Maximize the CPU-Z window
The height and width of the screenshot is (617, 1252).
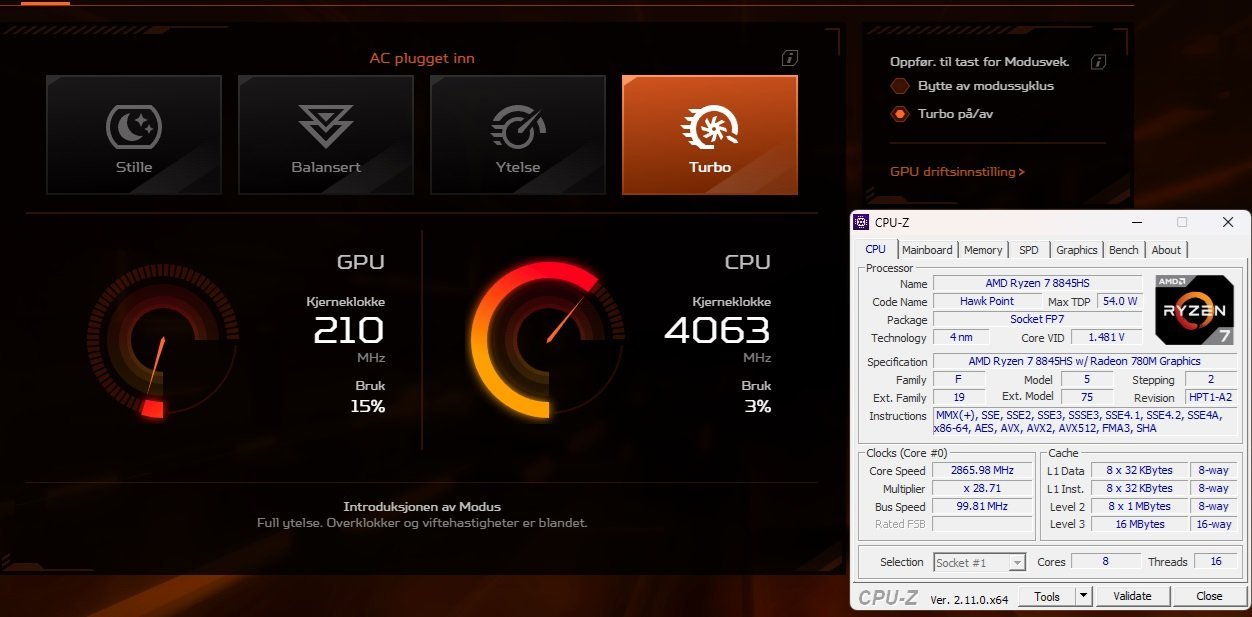pyautogui.click(x=1182, y=222)
